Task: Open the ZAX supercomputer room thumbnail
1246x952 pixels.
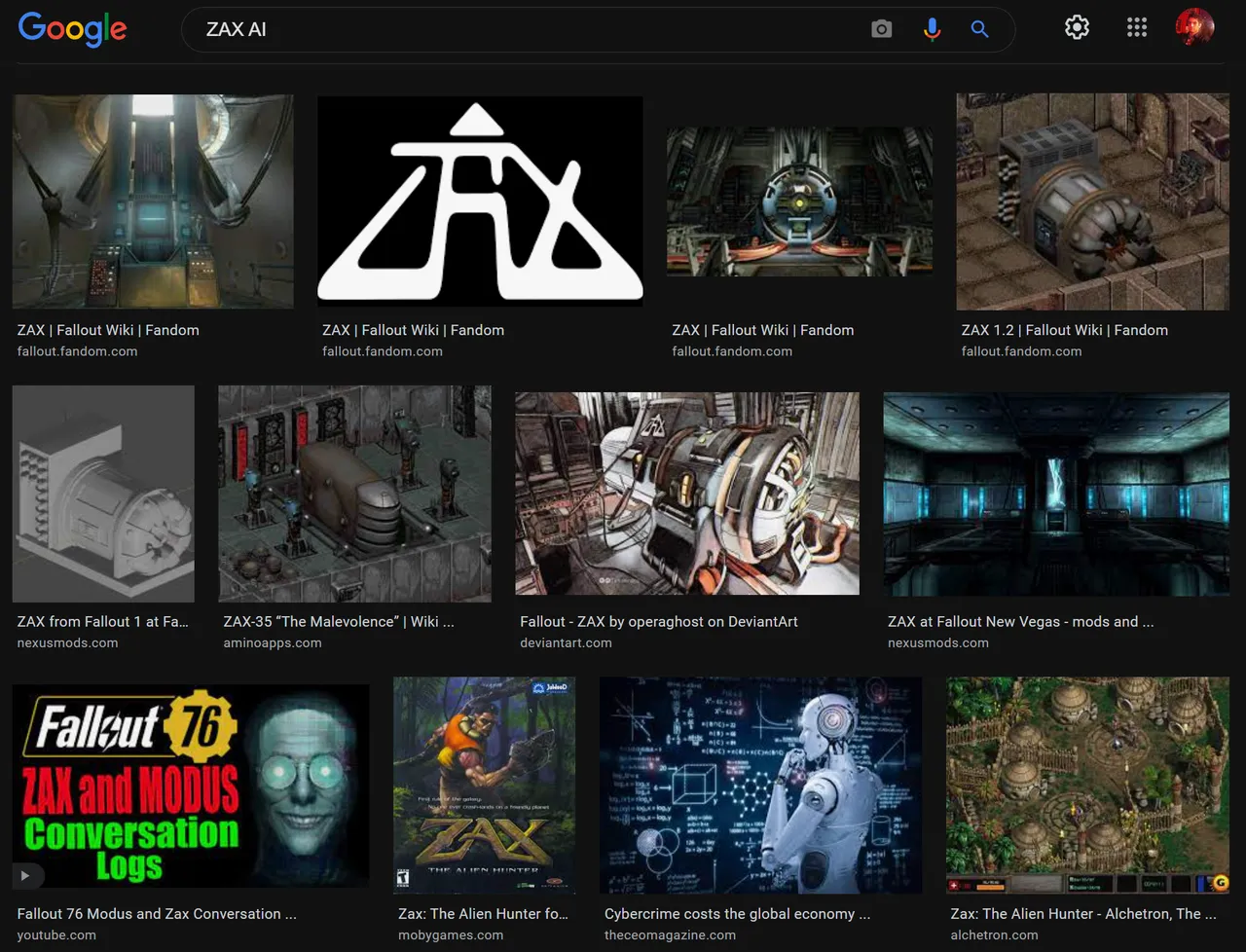Action: 153,201
